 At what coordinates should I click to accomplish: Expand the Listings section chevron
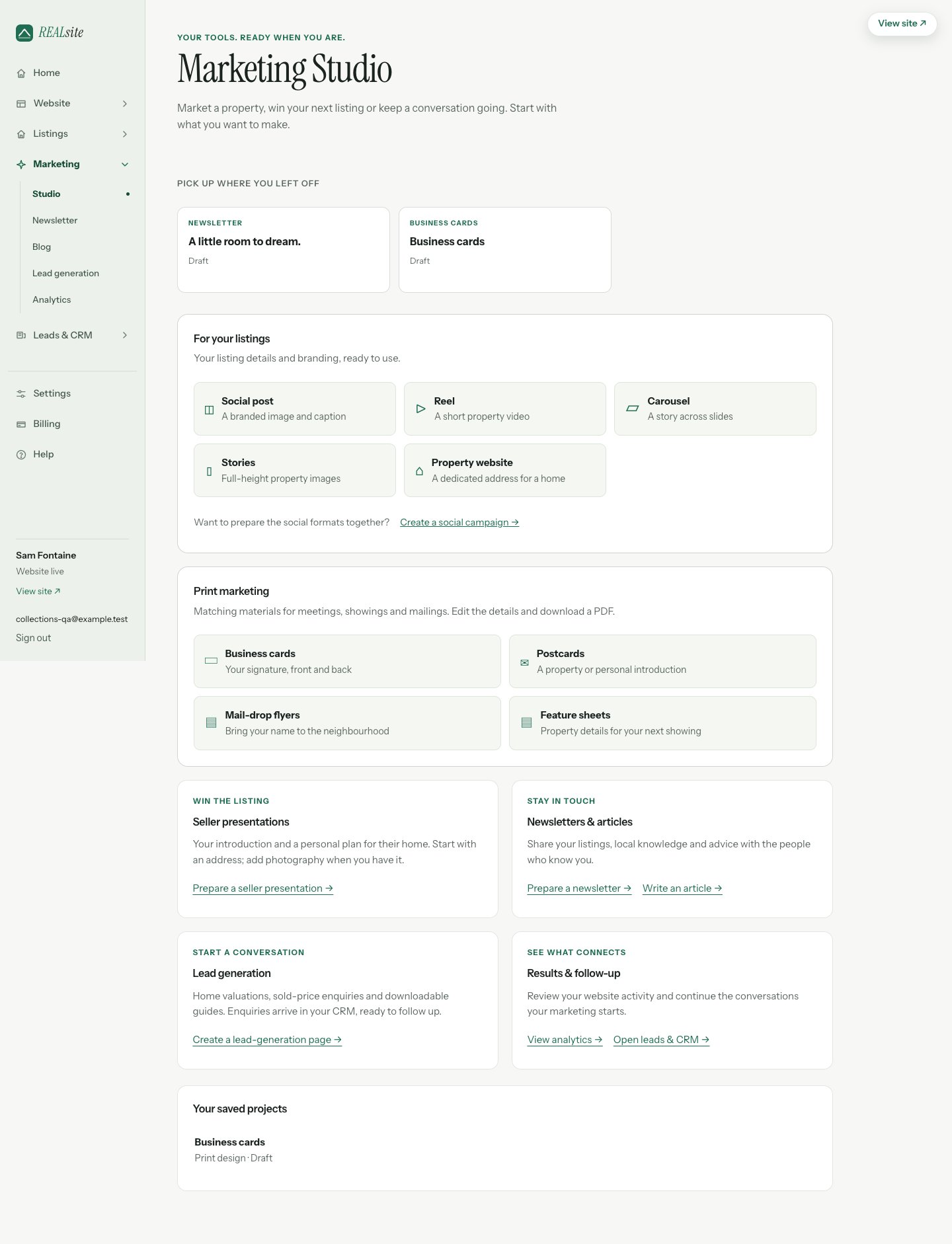125,134
